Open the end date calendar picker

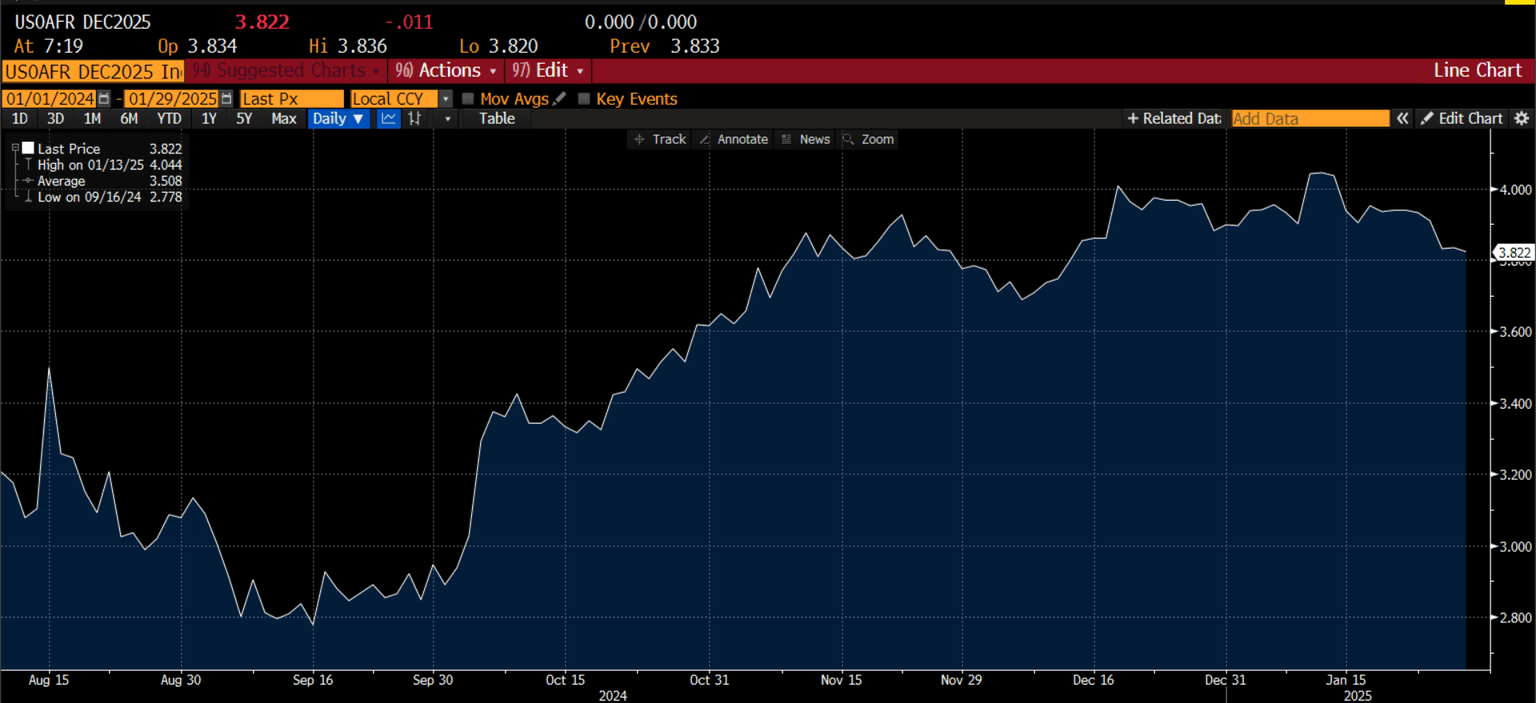point(226,99)
